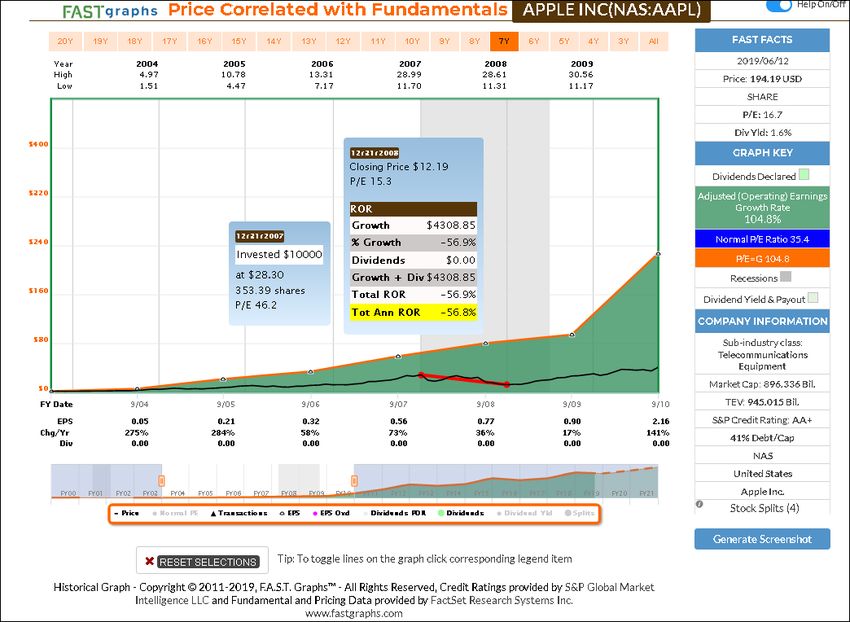Click the 9/10 EPS data point on chart
The width and height of the screenshot is (850, 622).
[658, 253]
